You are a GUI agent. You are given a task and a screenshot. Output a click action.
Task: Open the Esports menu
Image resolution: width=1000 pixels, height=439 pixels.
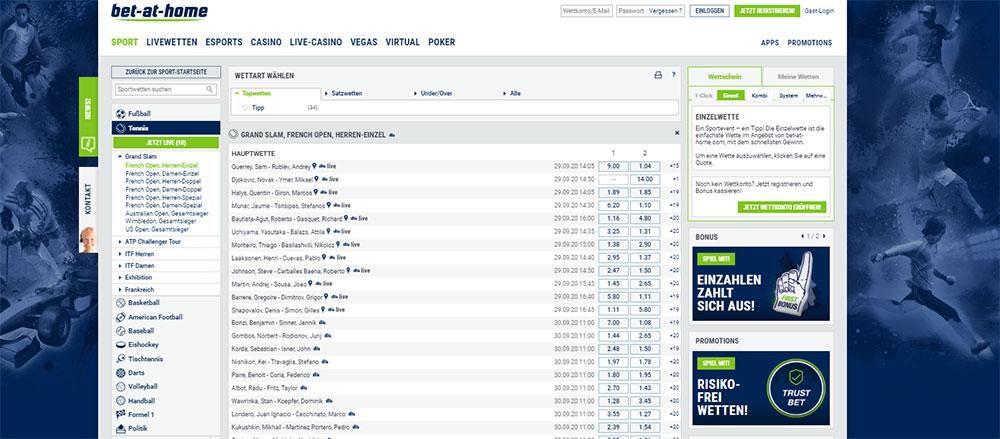tap(224, 43)
